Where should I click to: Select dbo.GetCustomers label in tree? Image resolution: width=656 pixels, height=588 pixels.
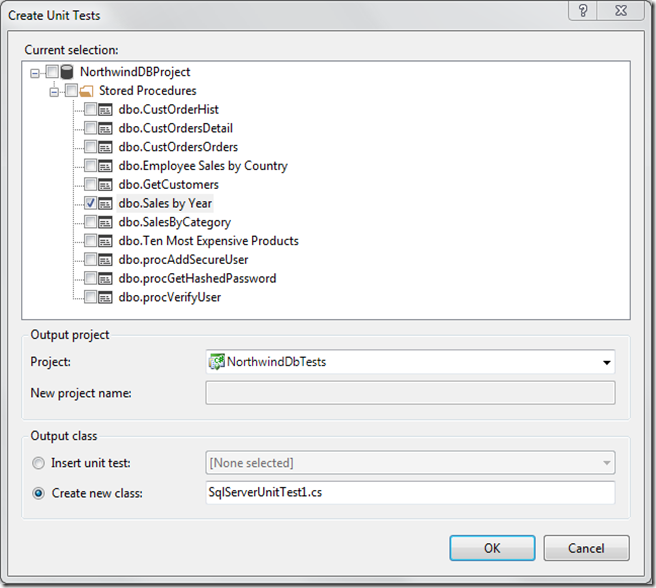(x=169, y=185)
